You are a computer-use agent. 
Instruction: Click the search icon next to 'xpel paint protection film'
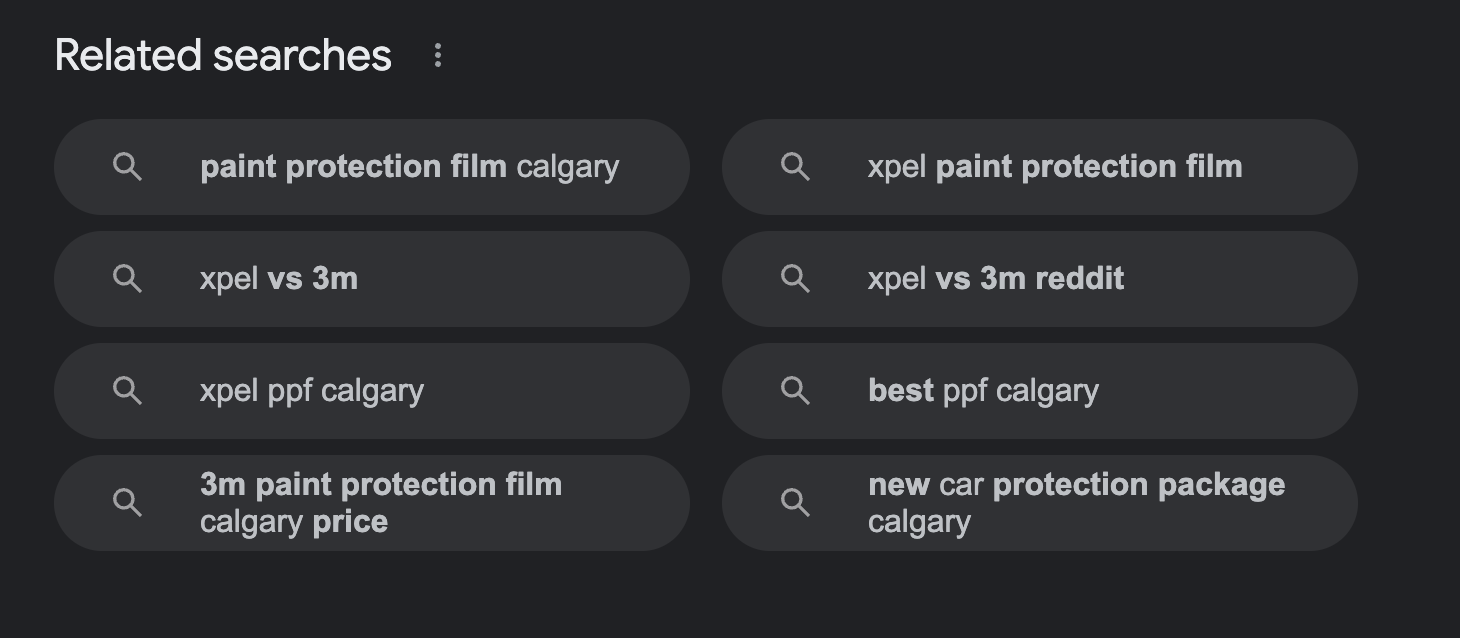[x=795, y=167]
